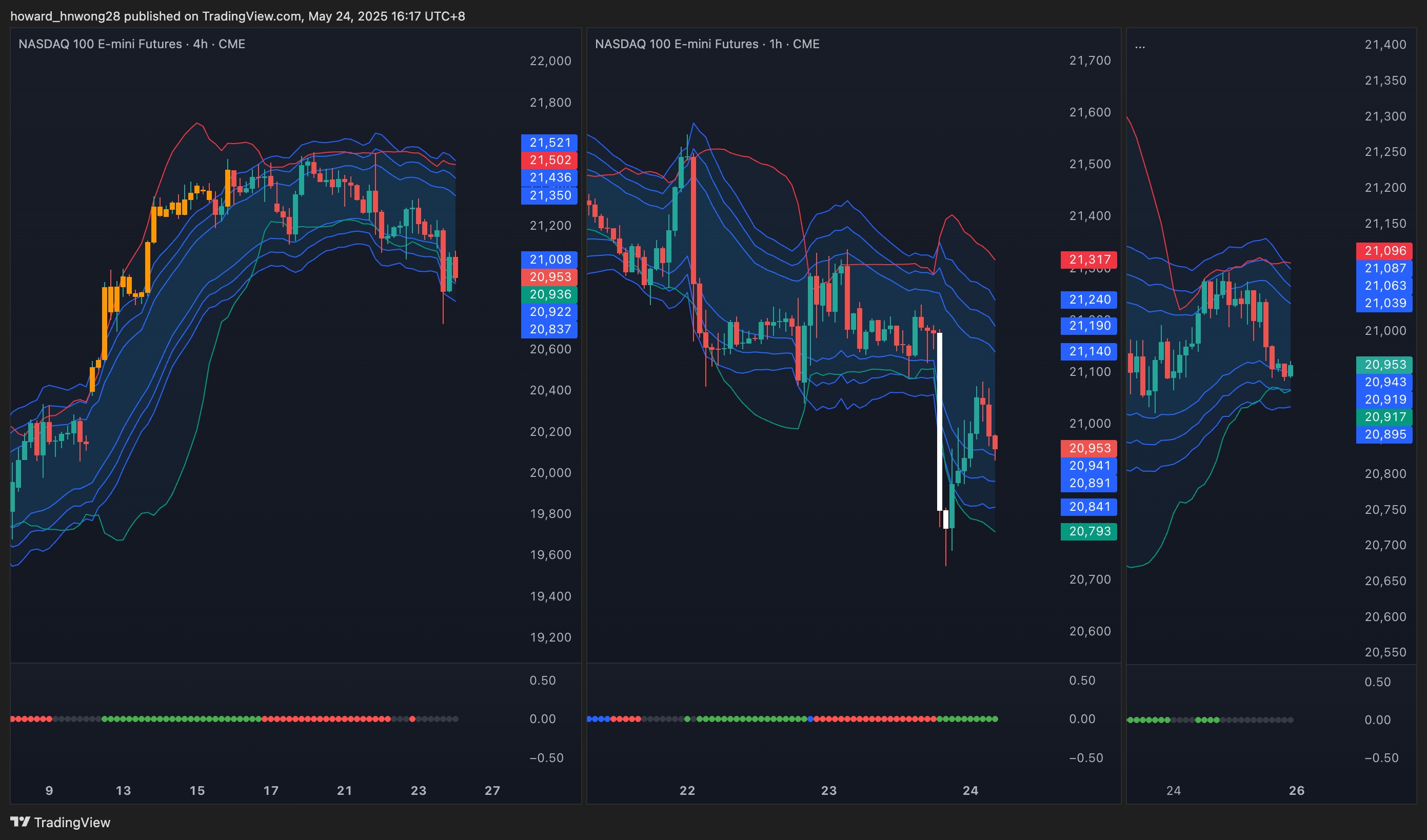Click the green 20,793 price label

(1089, 531)
